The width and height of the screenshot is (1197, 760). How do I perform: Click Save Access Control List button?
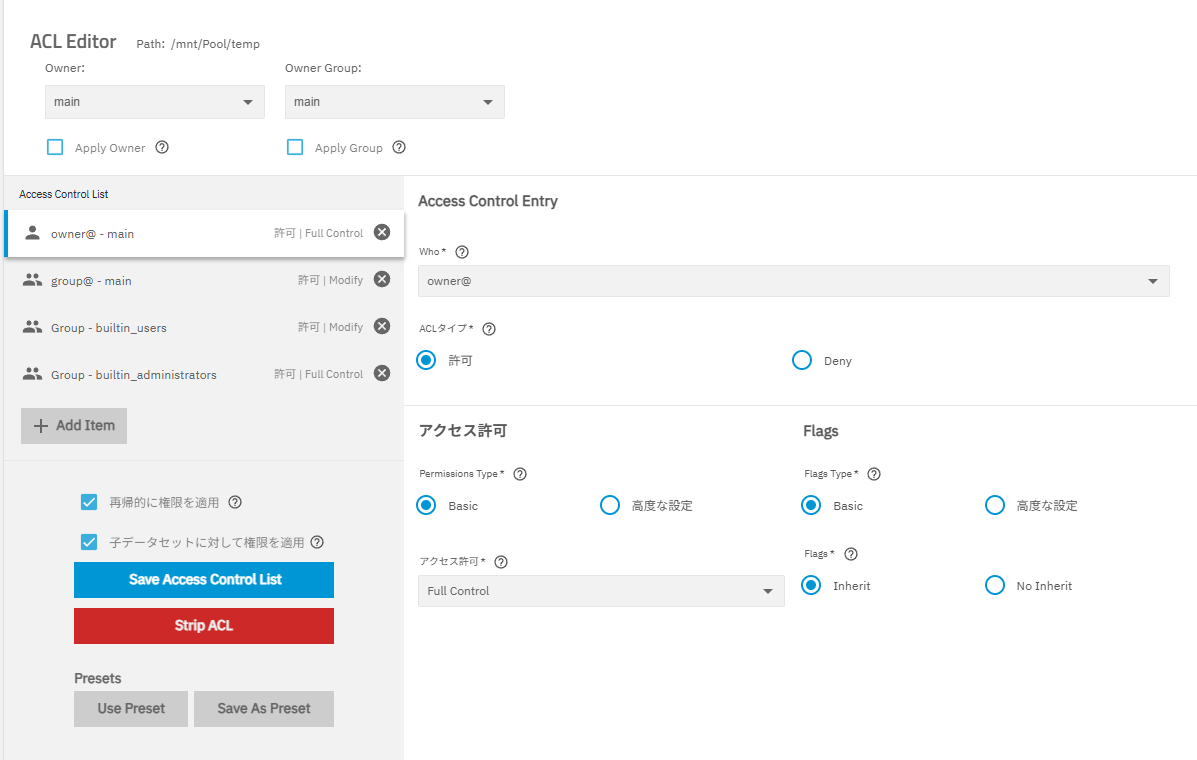(204, 580)
